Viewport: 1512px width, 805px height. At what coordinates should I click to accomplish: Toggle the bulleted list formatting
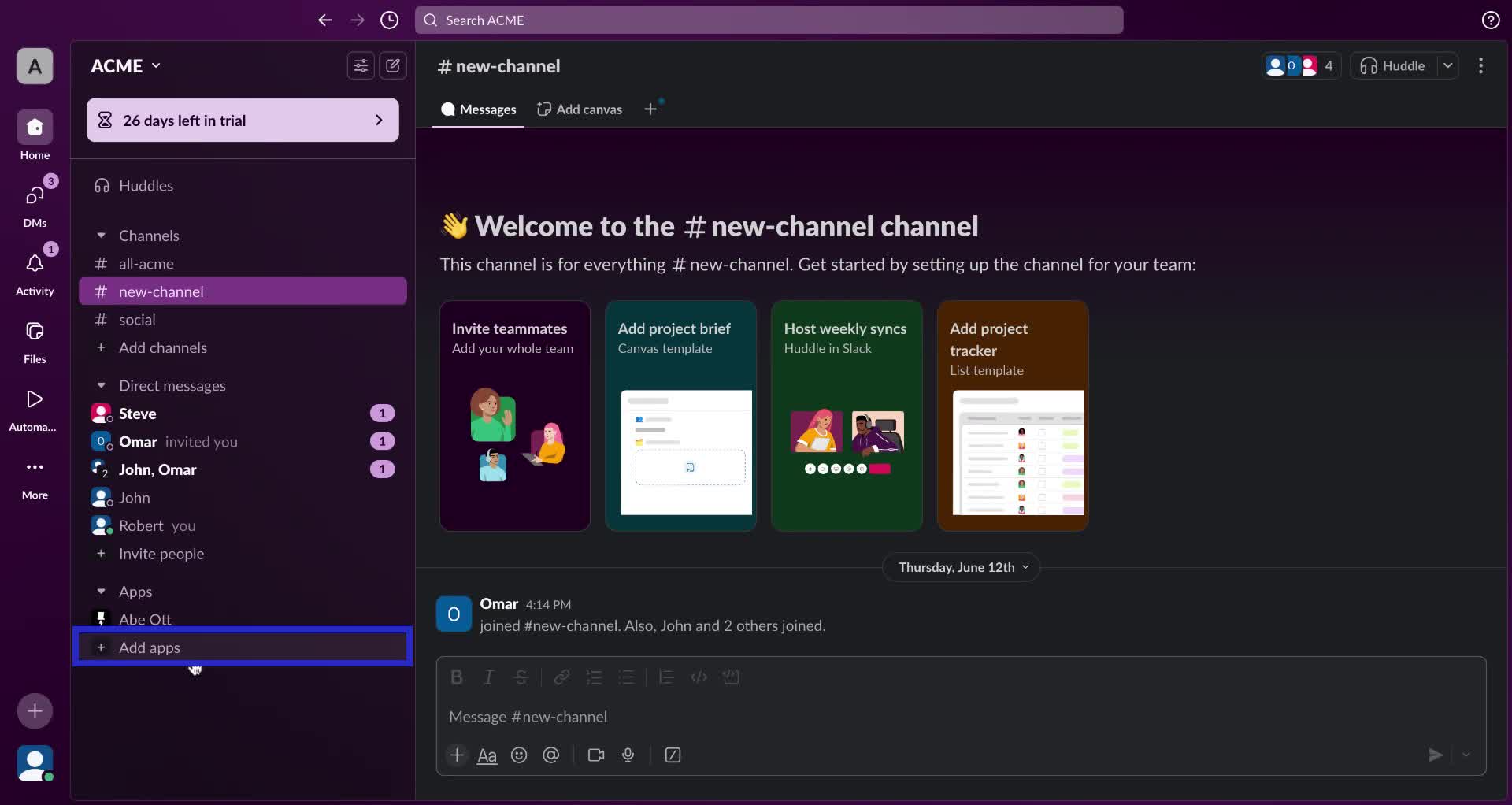(x=627, y=677)
